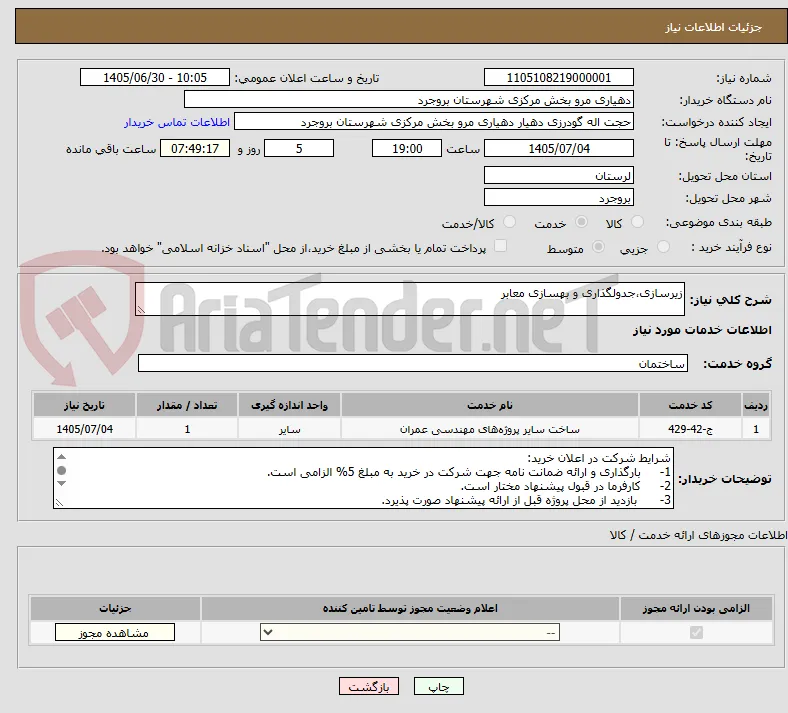The height and width of the screenshot is (713, 788).
Task: Click the request creator name field
Action: click(x=434, y=122)
